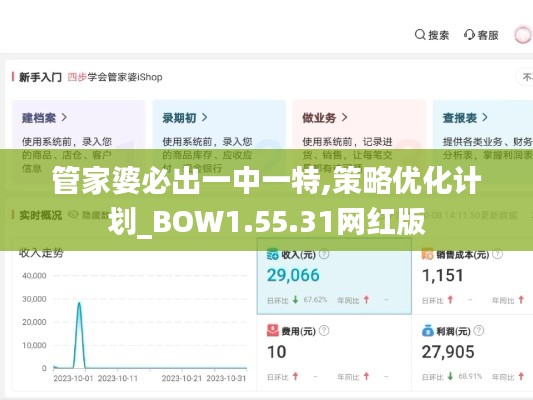Click the 29,066 income value
The height and width of the screenshot is (400, 533).
point(293,275)
